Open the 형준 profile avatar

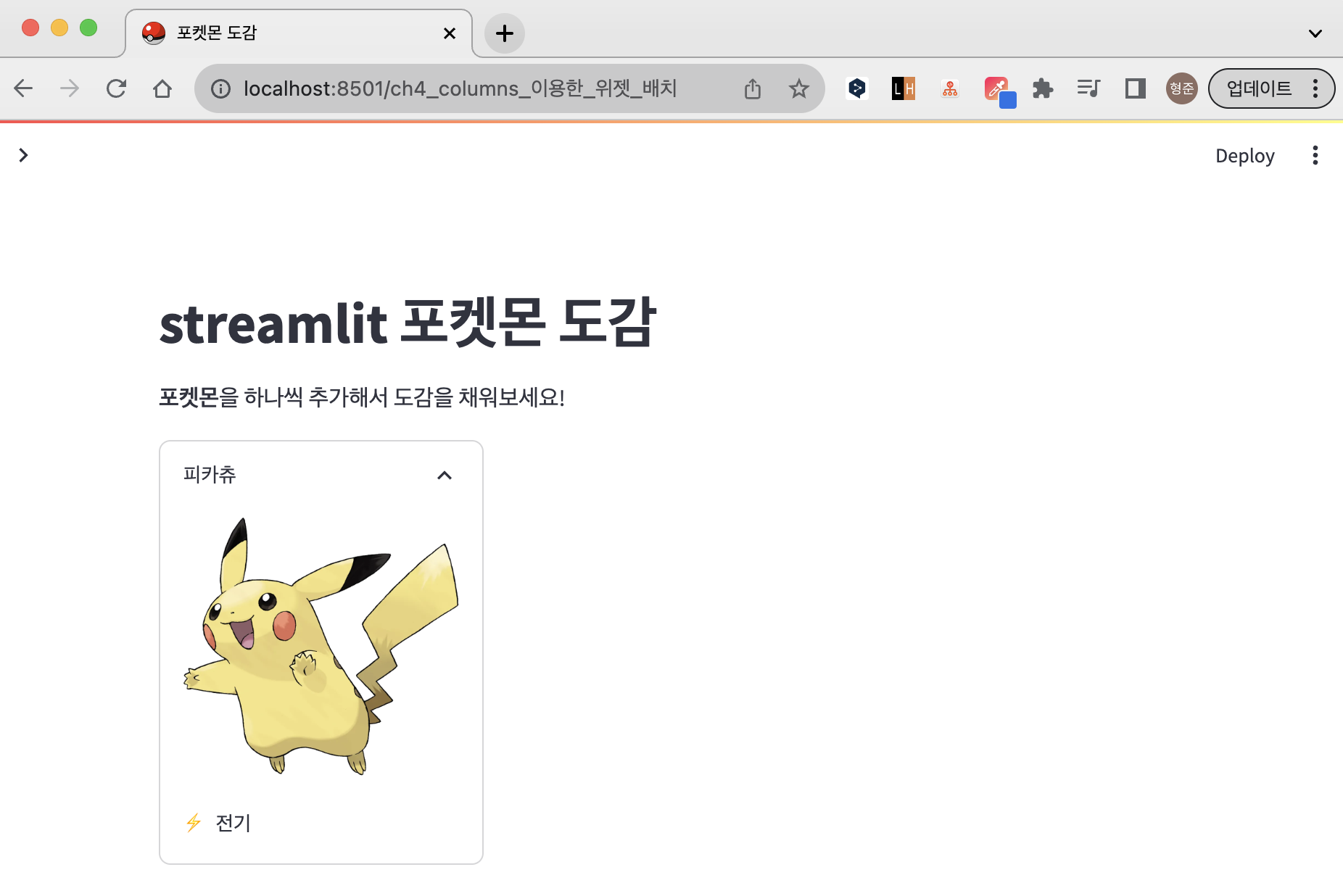[x=1181, y=88]
